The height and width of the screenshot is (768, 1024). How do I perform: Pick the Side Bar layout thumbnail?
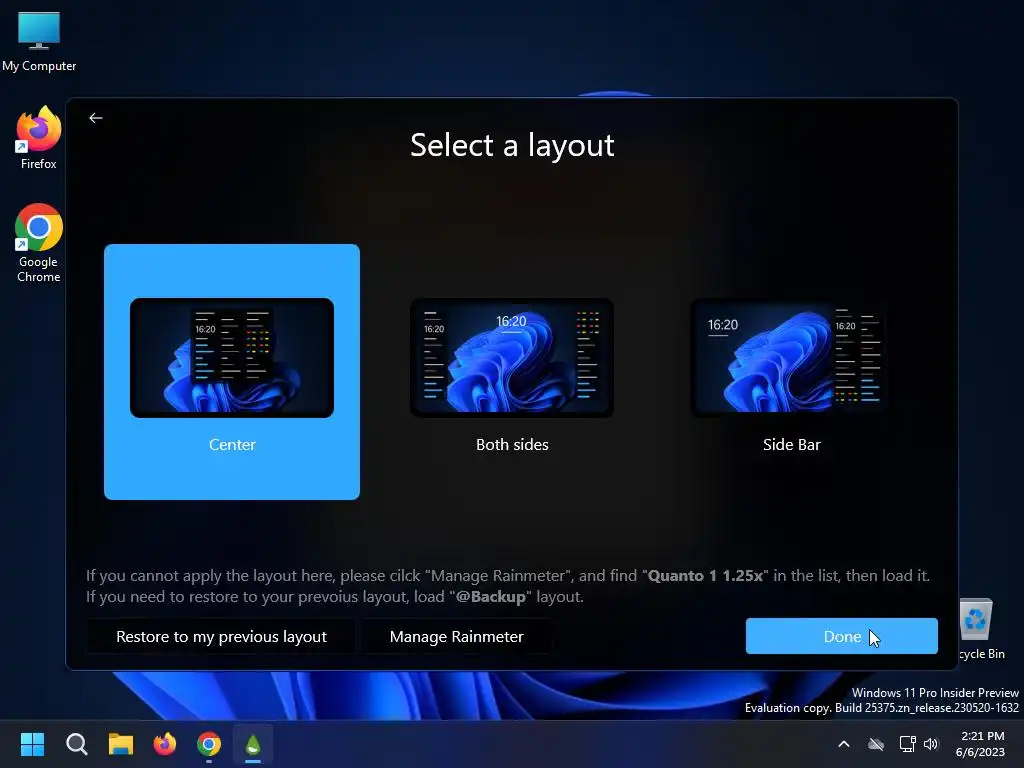tap(792, 358)
